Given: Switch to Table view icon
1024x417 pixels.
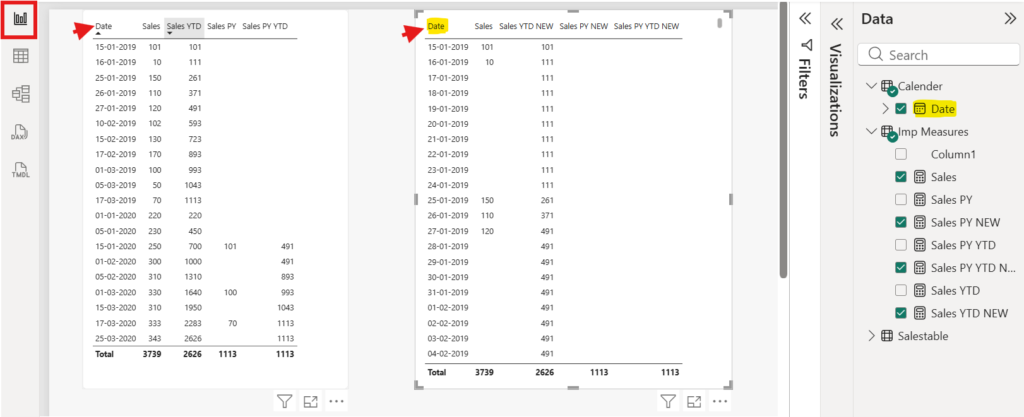Looking at the screenshot, I should click(20, 56).
